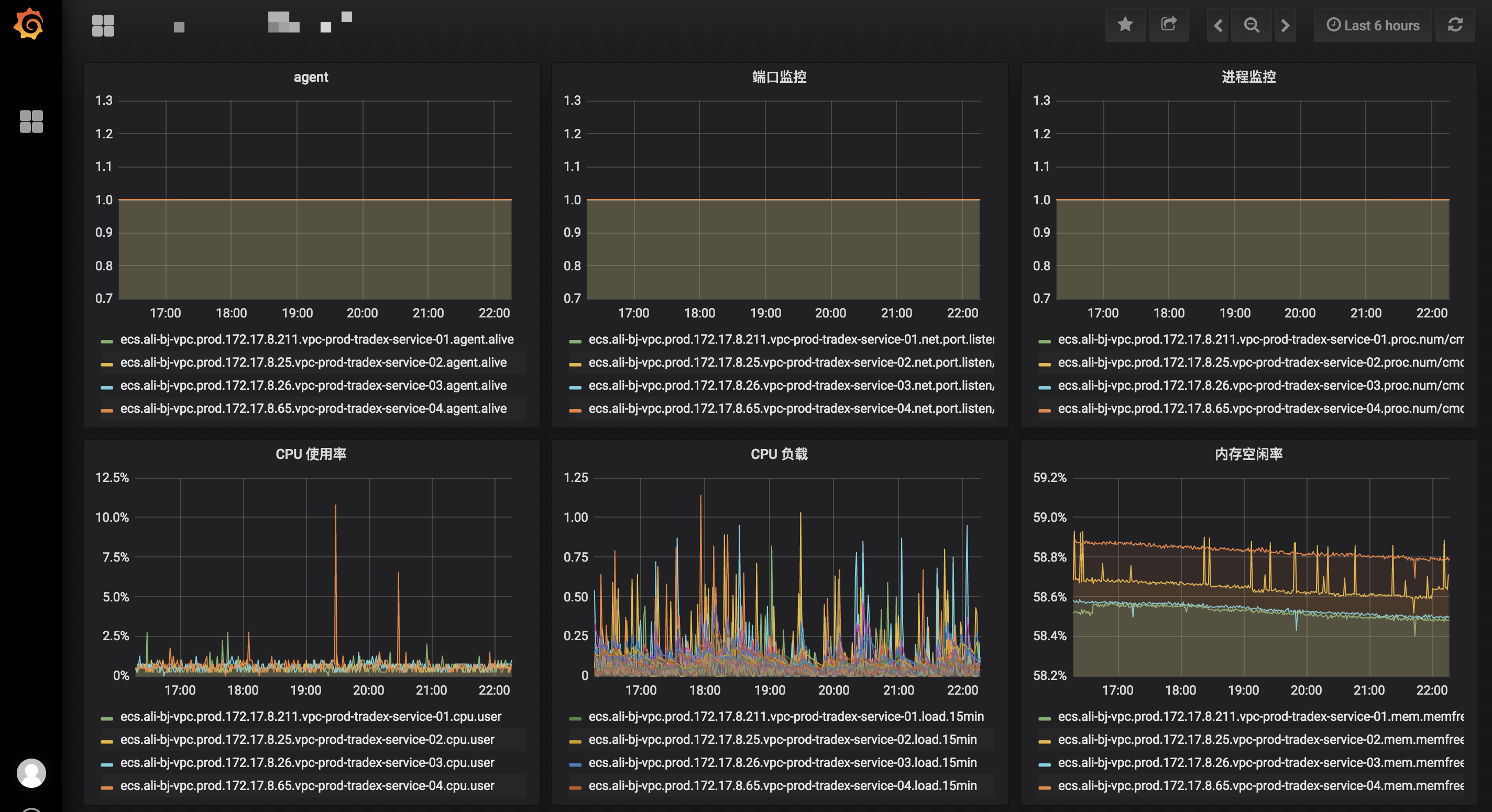Toggle service-04.cpu.user legend series
Viewport: 1492px width, 812px height.
pyautogui.click(x=307, y=786)
